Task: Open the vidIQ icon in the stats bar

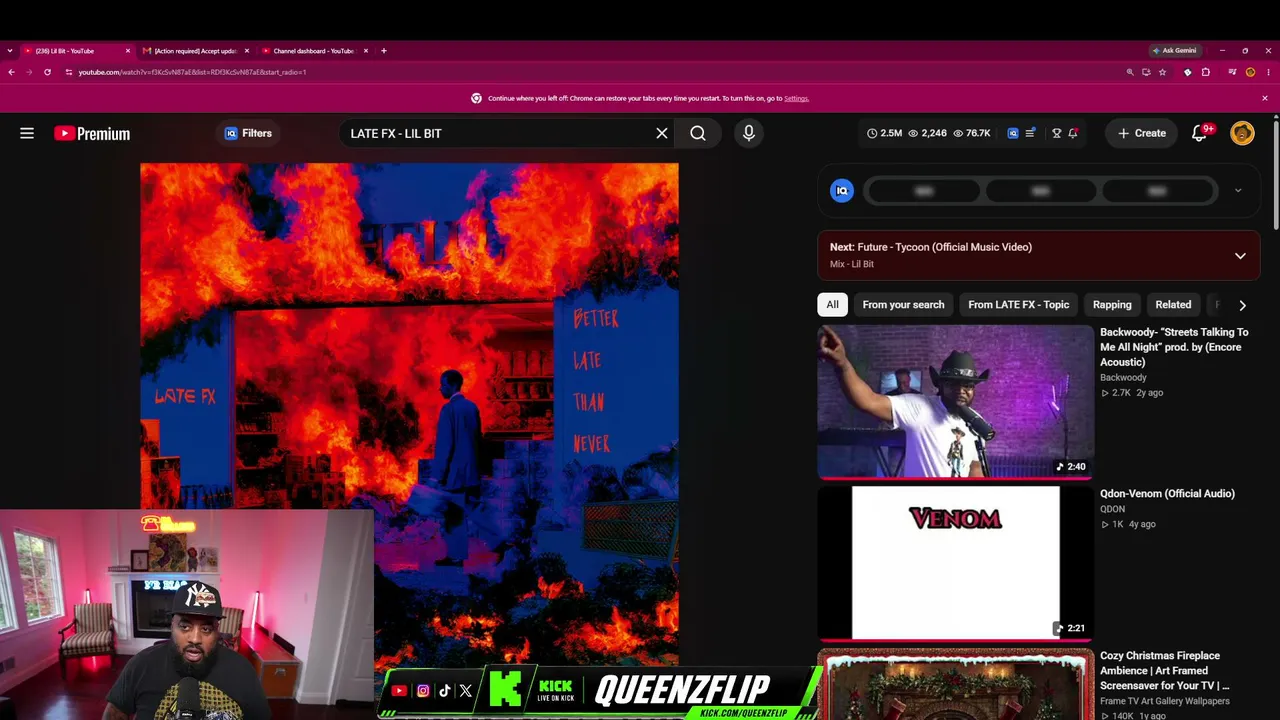Action: [1013, 133]
